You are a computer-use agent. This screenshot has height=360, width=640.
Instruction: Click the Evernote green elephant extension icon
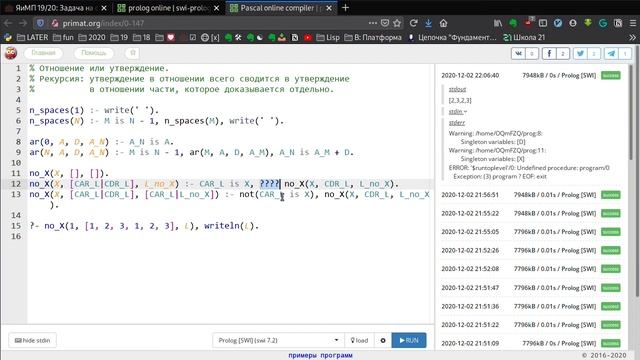click(513, 23)
